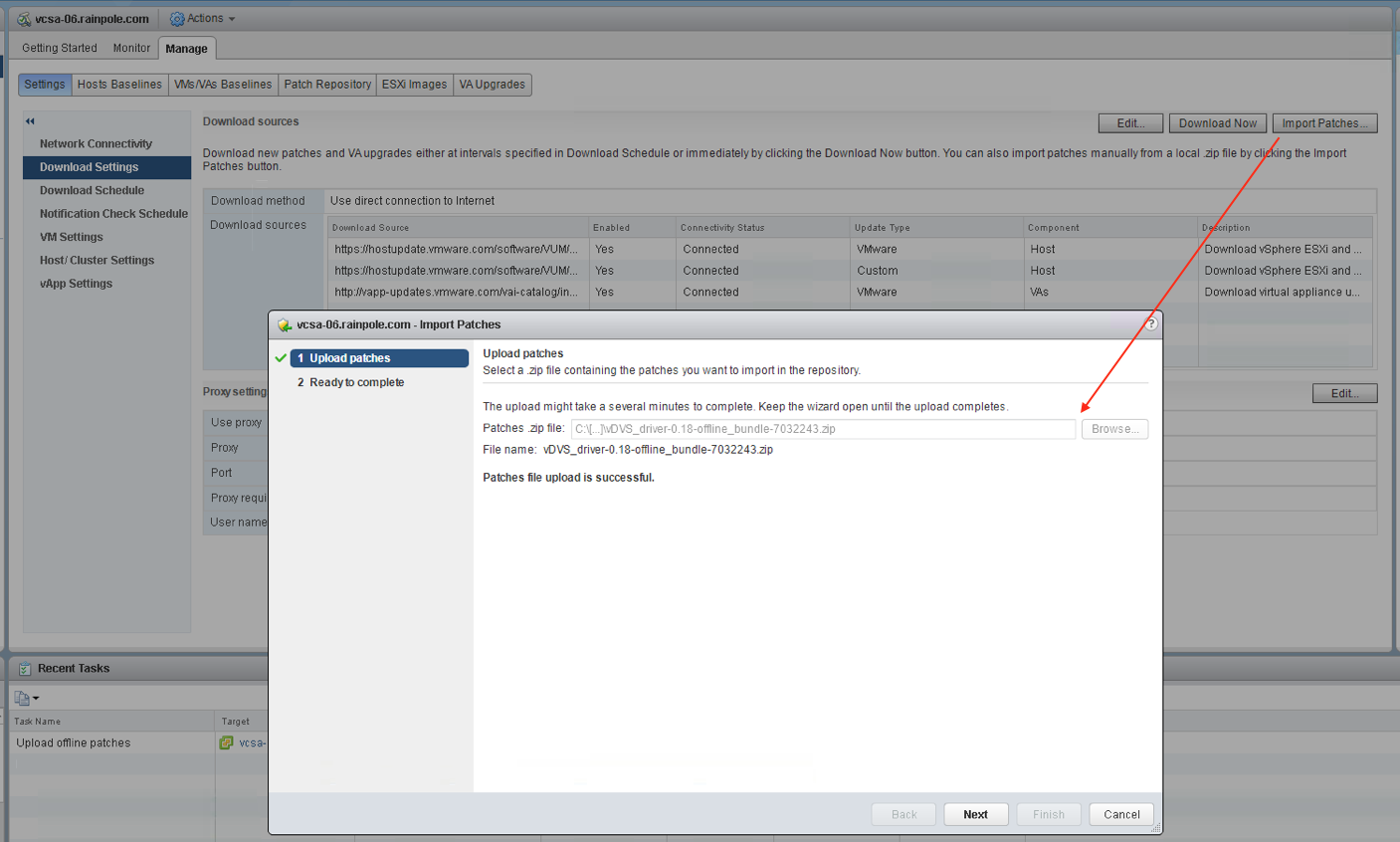Viewport: 1400px width, 842px height.
Task: Open Network Connectivity settings
Action: point(96,143)
